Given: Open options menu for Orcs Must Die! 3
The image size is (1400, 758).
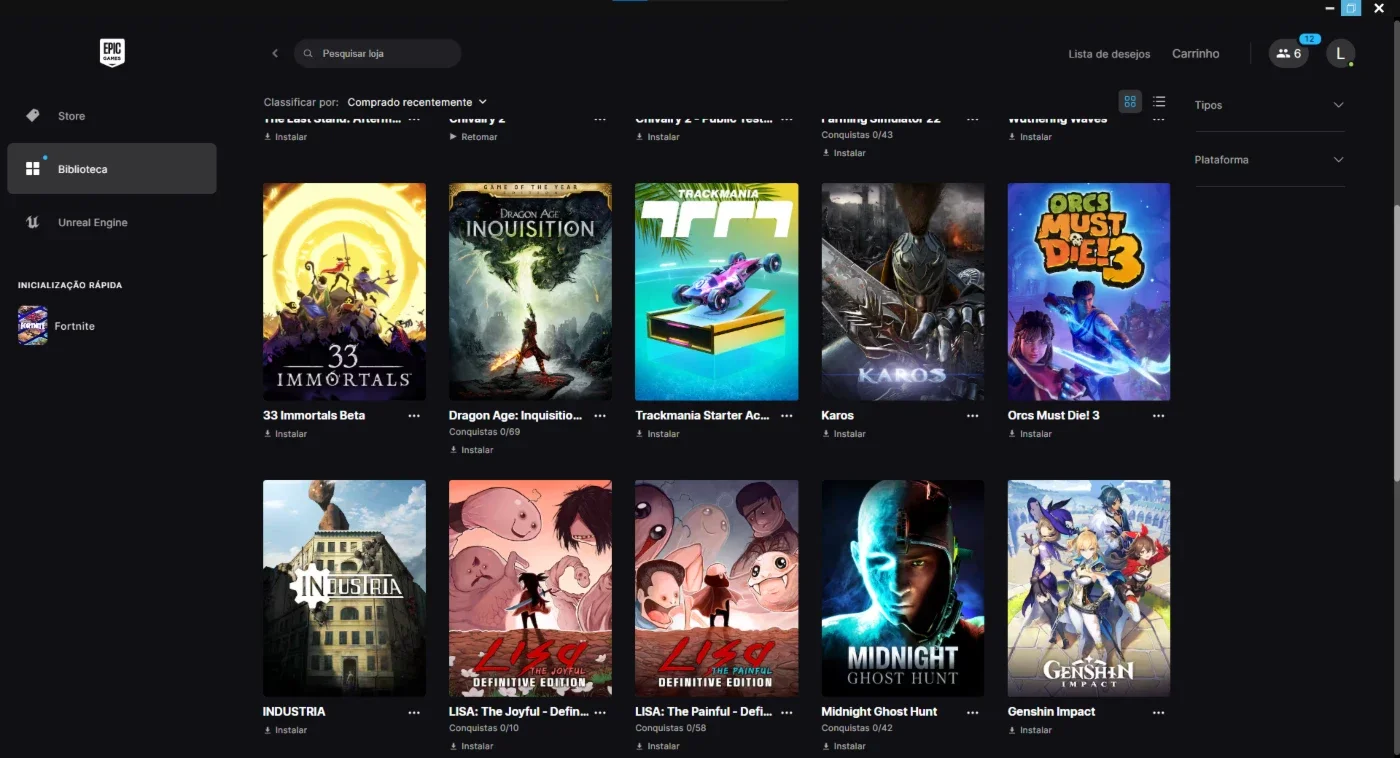Looking at the screenshot, I should 1159,416.
